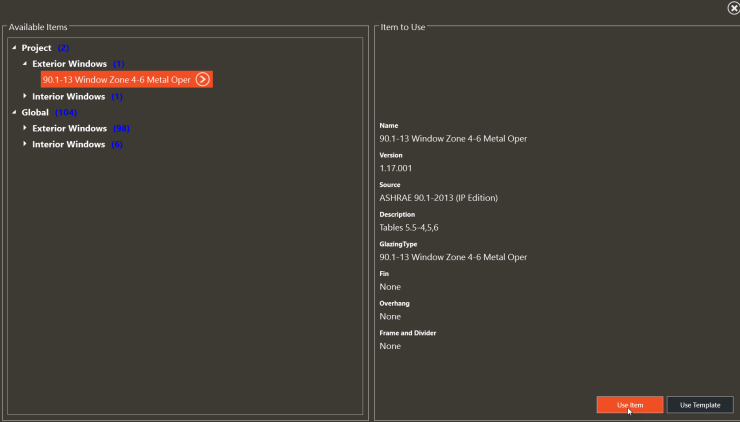Select the 90.1-13 Window Zone 4-6 Metal Oper item
The height and width of the screenshot is (422, 740).
point(117,79)
